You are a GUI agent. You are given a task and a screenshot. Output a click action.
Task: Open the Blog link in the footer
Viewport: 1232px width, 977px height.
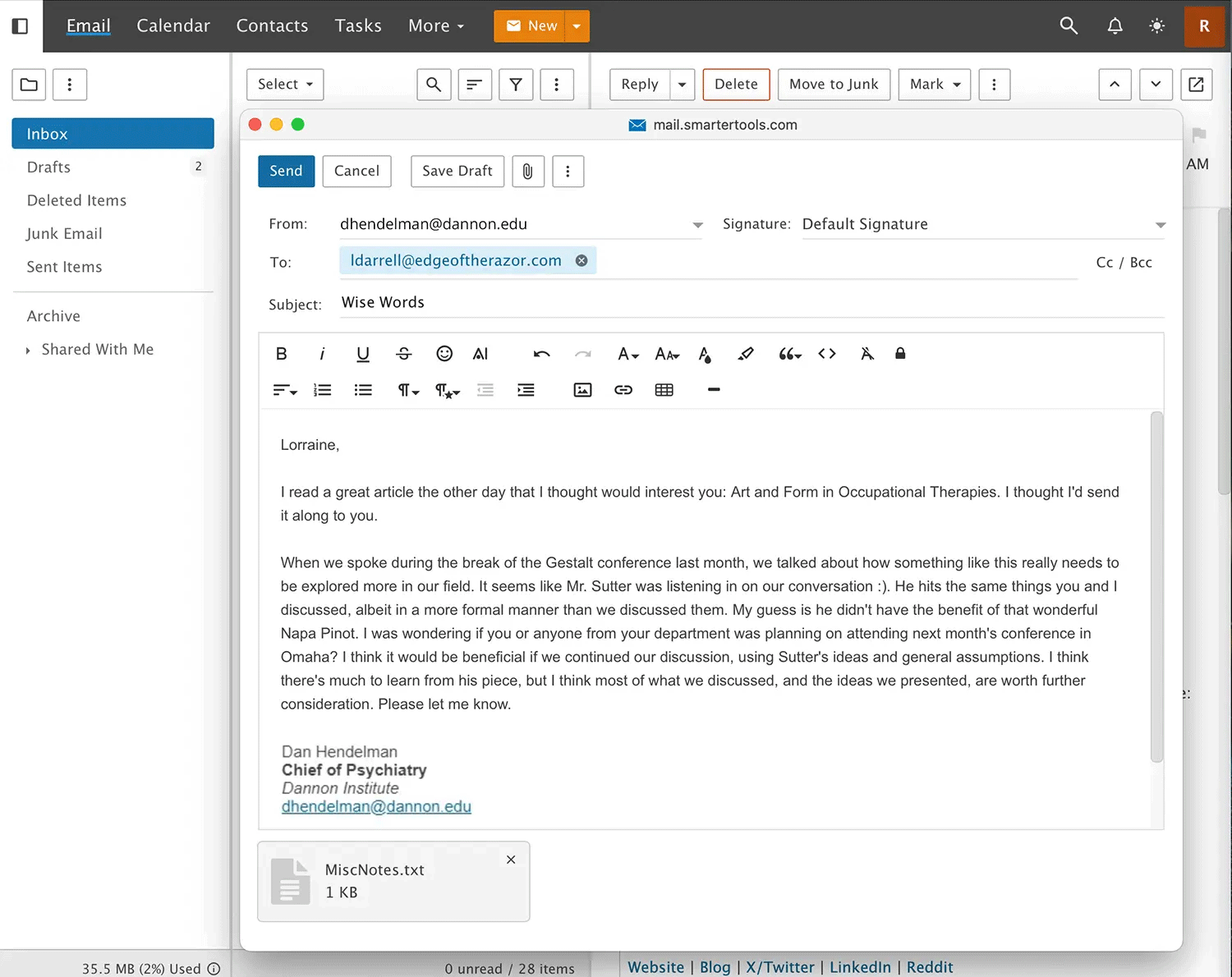coord(715,967)
